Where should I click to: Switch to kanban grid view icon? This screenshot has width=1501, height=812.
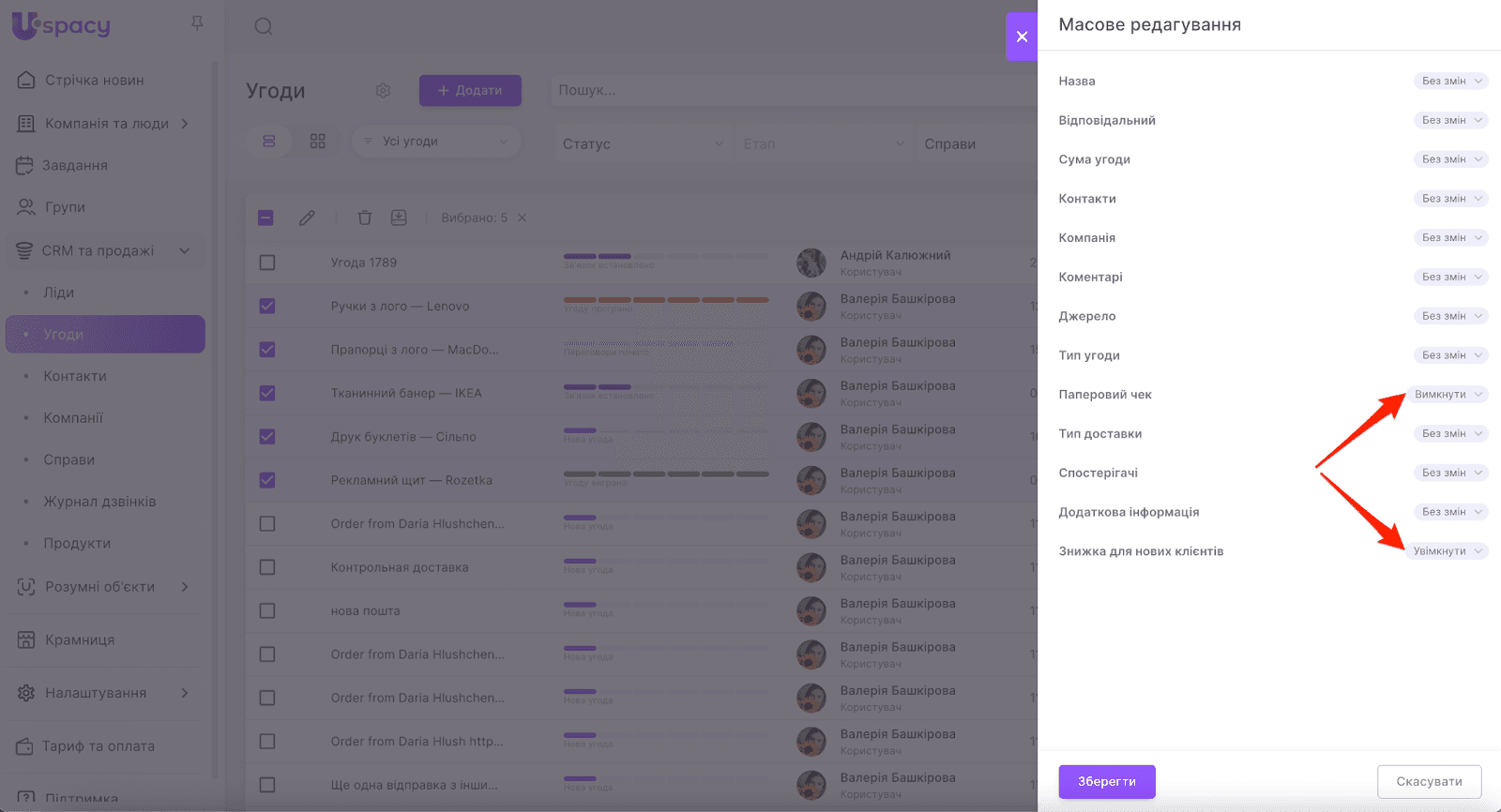point(318,141)
